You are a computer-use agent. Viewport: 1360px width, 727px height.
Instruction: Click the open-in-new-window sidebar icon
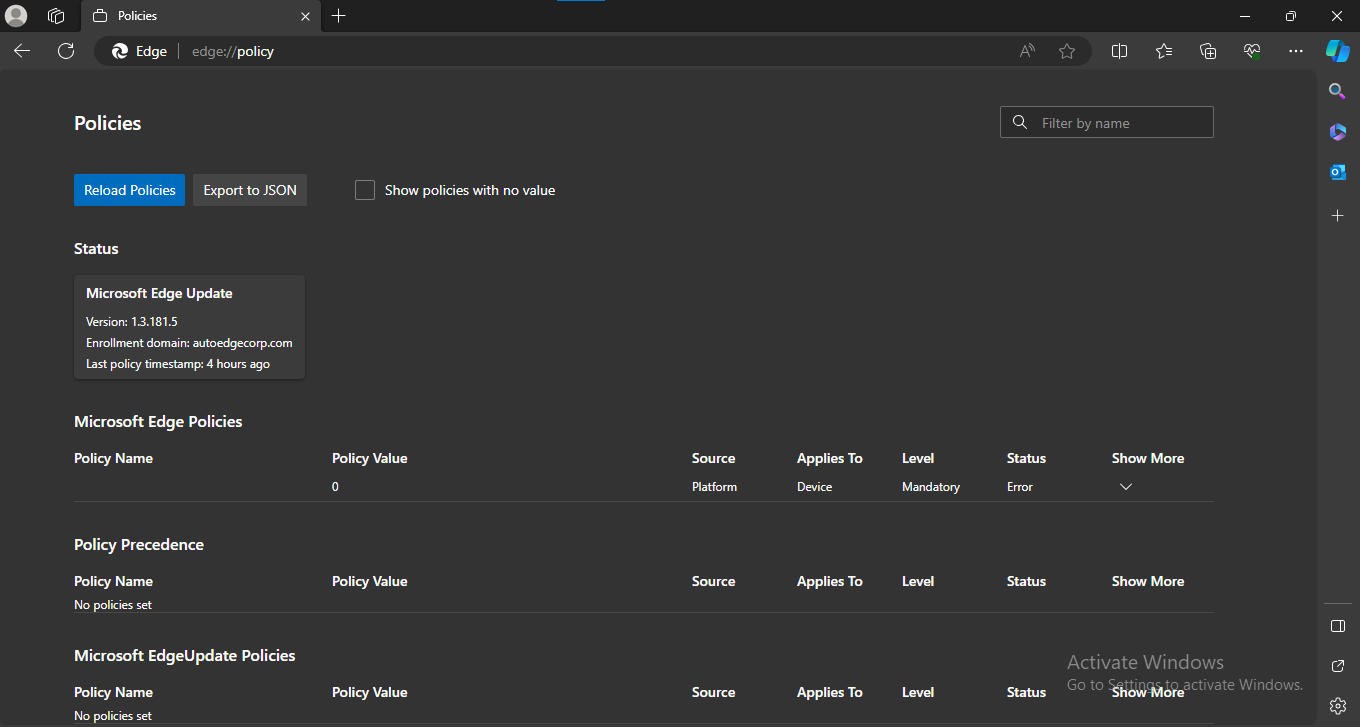tap(1338, 666)
